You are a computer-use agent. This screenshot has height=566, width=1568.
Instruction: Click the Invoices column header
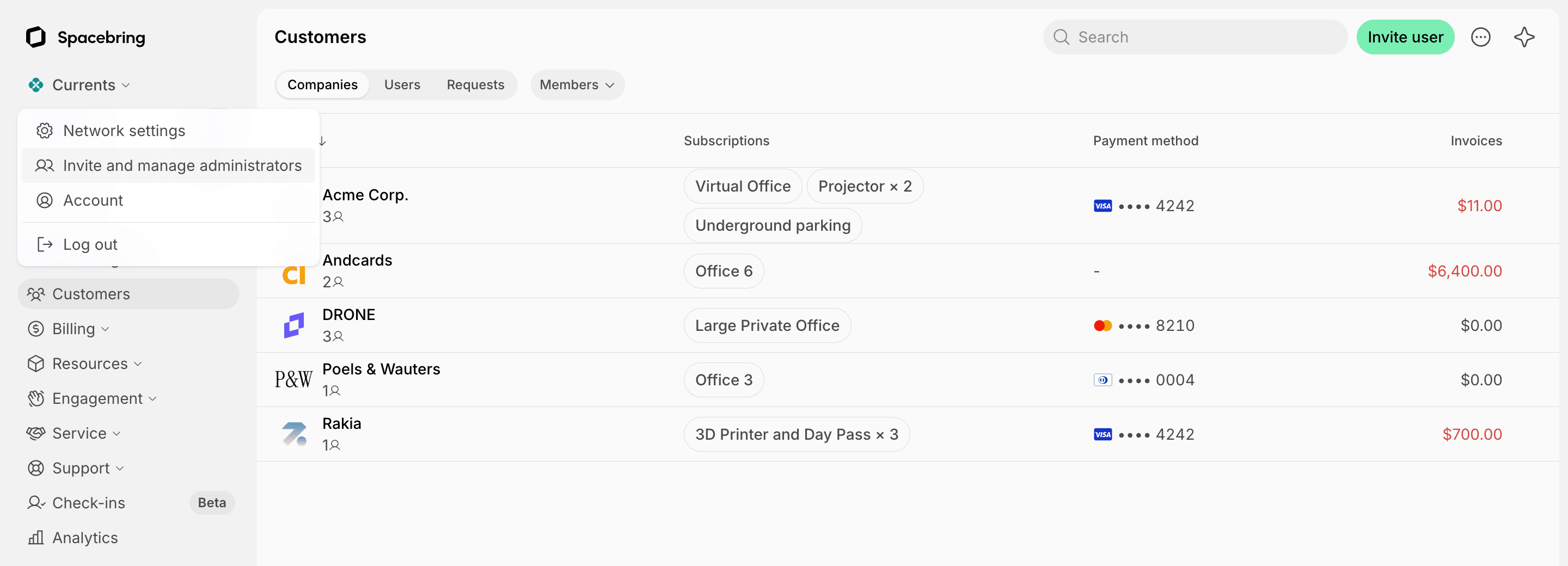point(1475,140)
